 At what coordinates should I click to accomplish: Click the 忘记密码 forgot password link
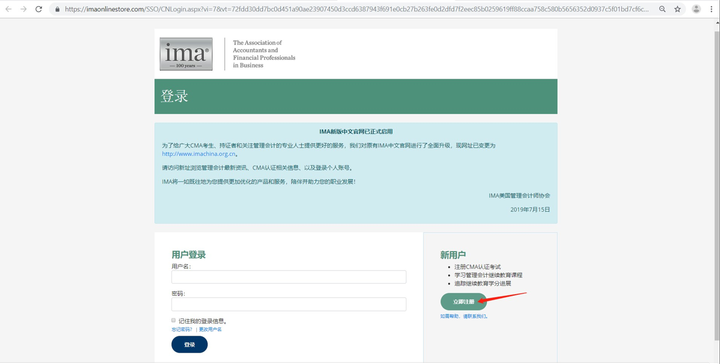point(182,330)
